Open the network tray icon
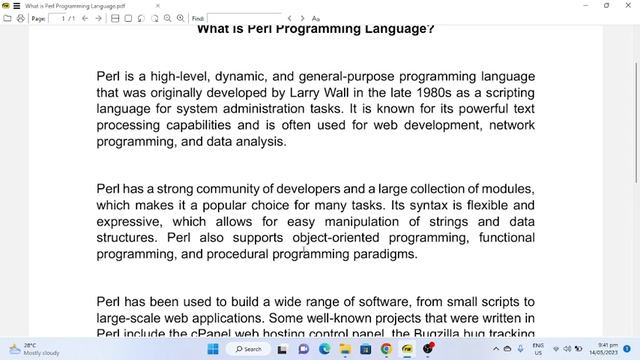 pyautogui.click(x=556, y=349)
